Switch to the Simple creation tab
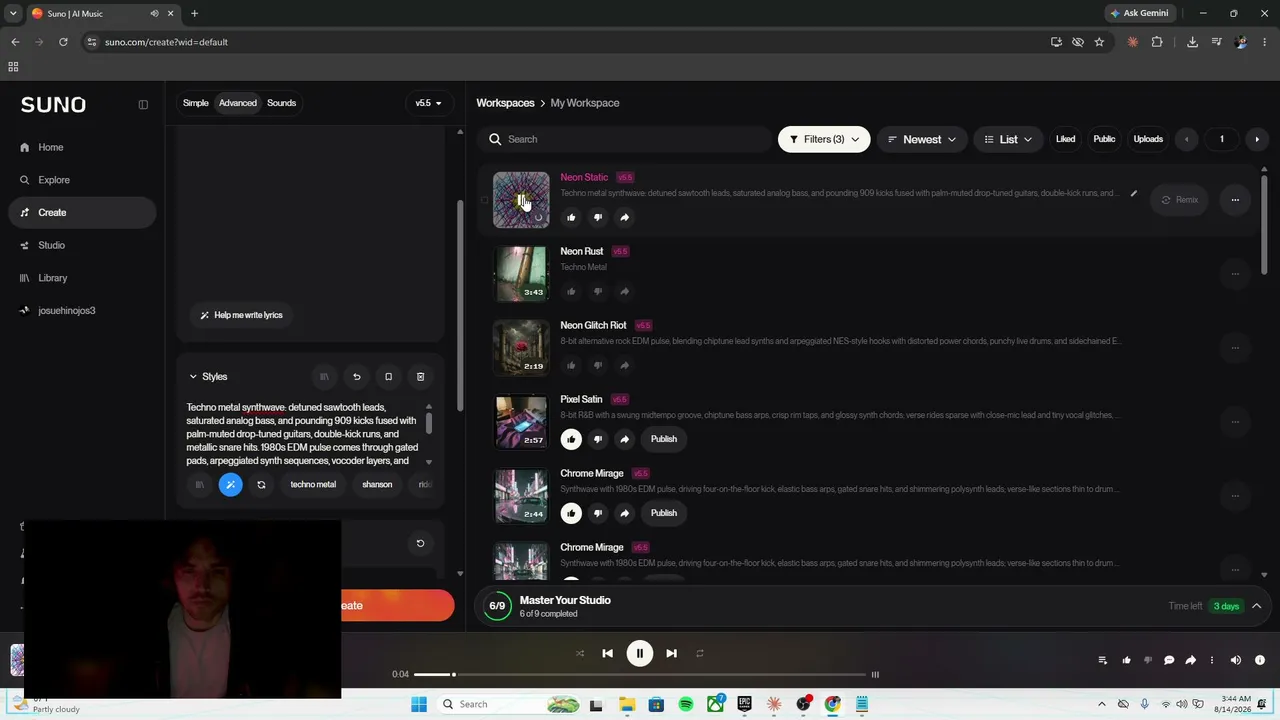 coord(196,103)
